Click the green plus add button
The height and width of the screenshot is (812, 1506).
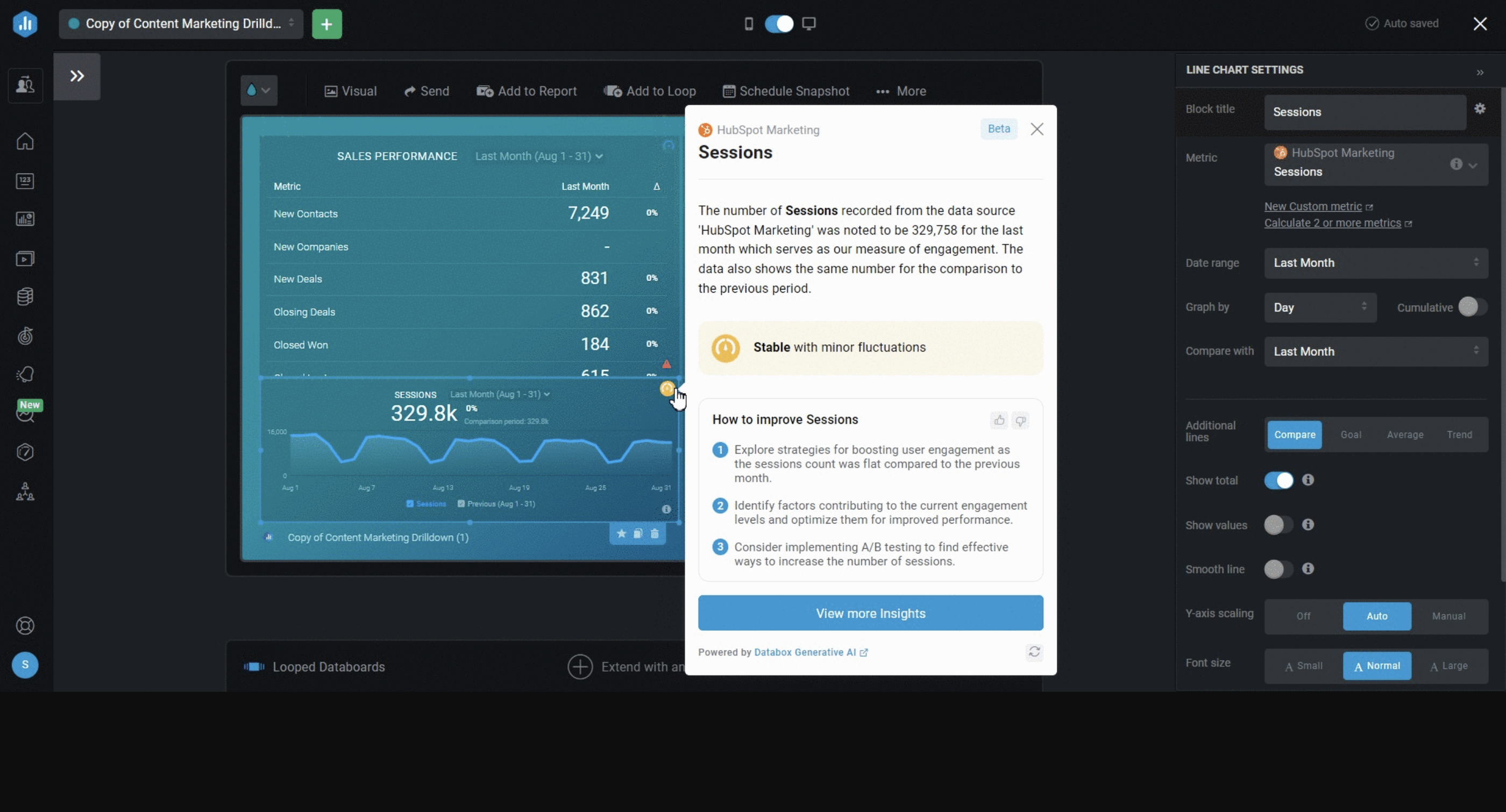click(327, 24)
